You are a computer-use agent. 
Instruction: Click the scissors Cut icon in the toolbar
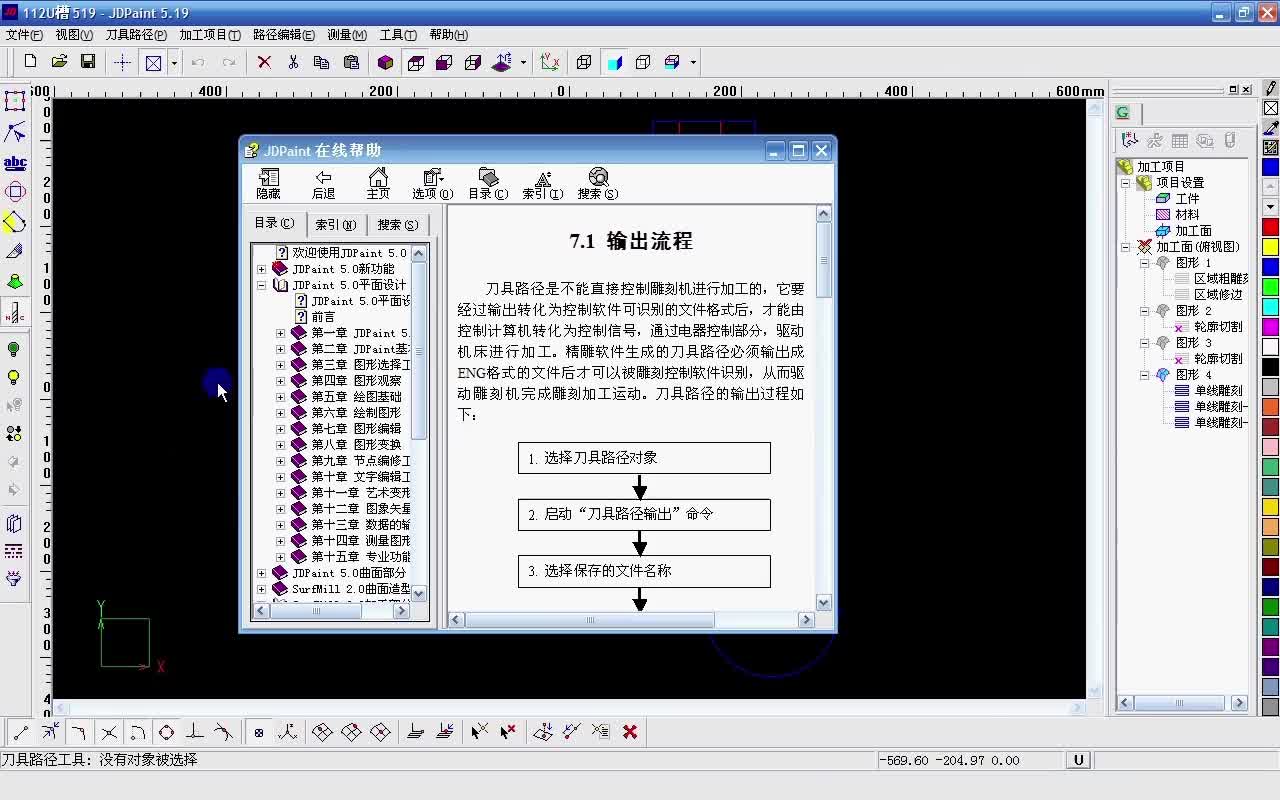294,62
